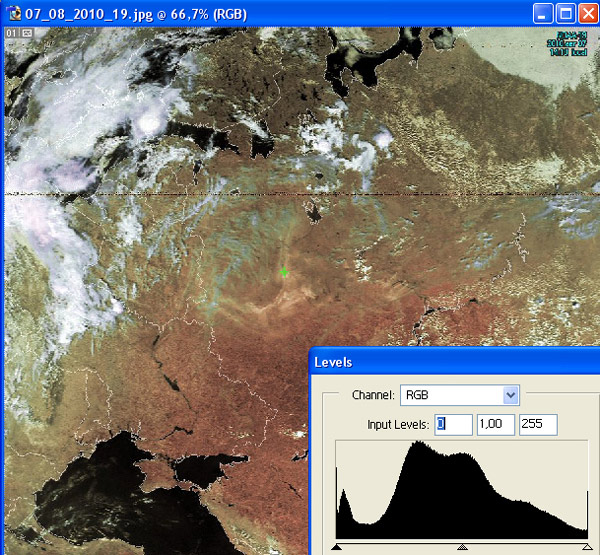Open the Channel dropdown arrow
This screenshot has width=600, height=555.
point(511,394)
